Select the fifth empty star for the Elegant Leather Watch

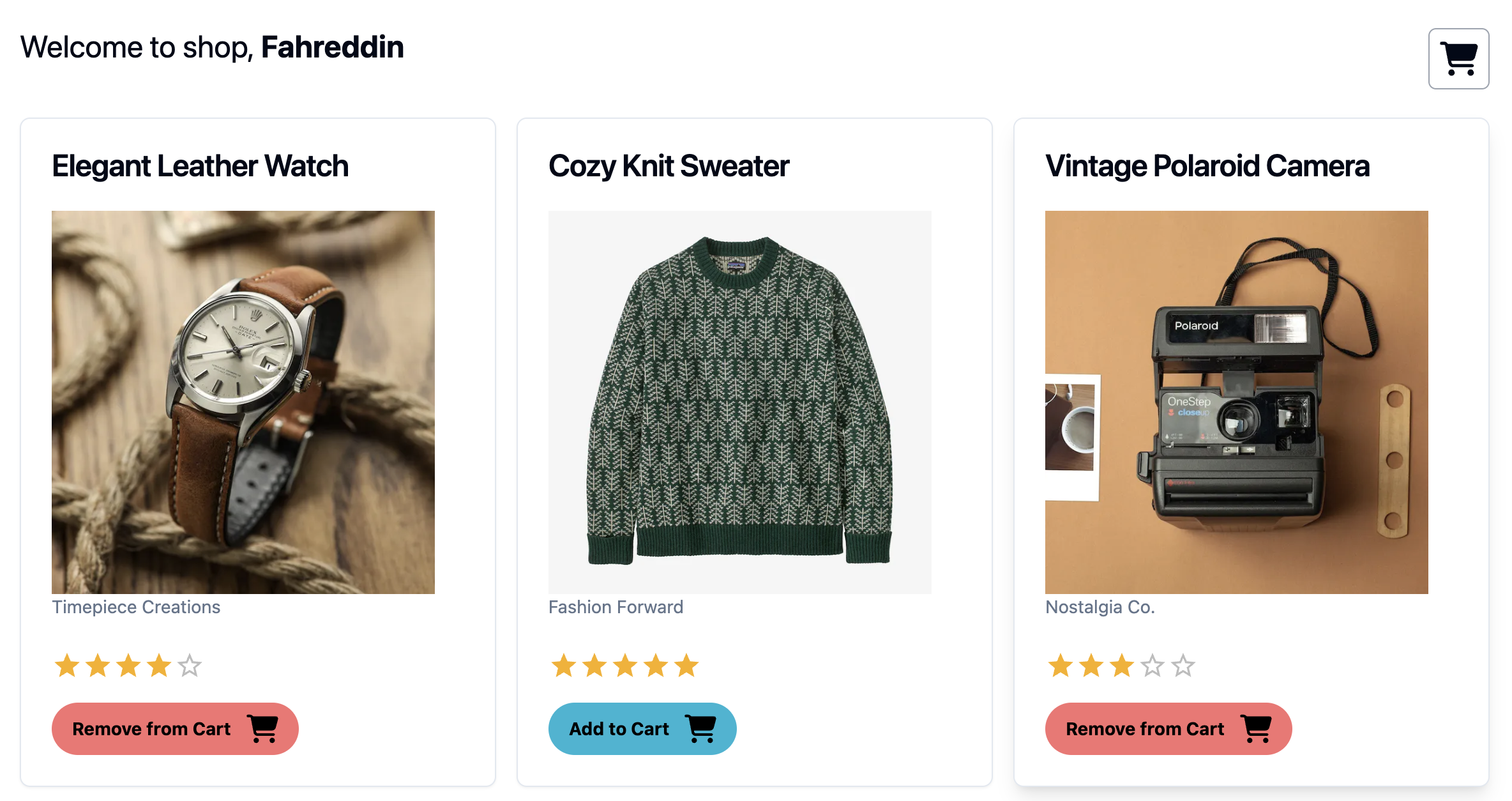click(189, 666)
